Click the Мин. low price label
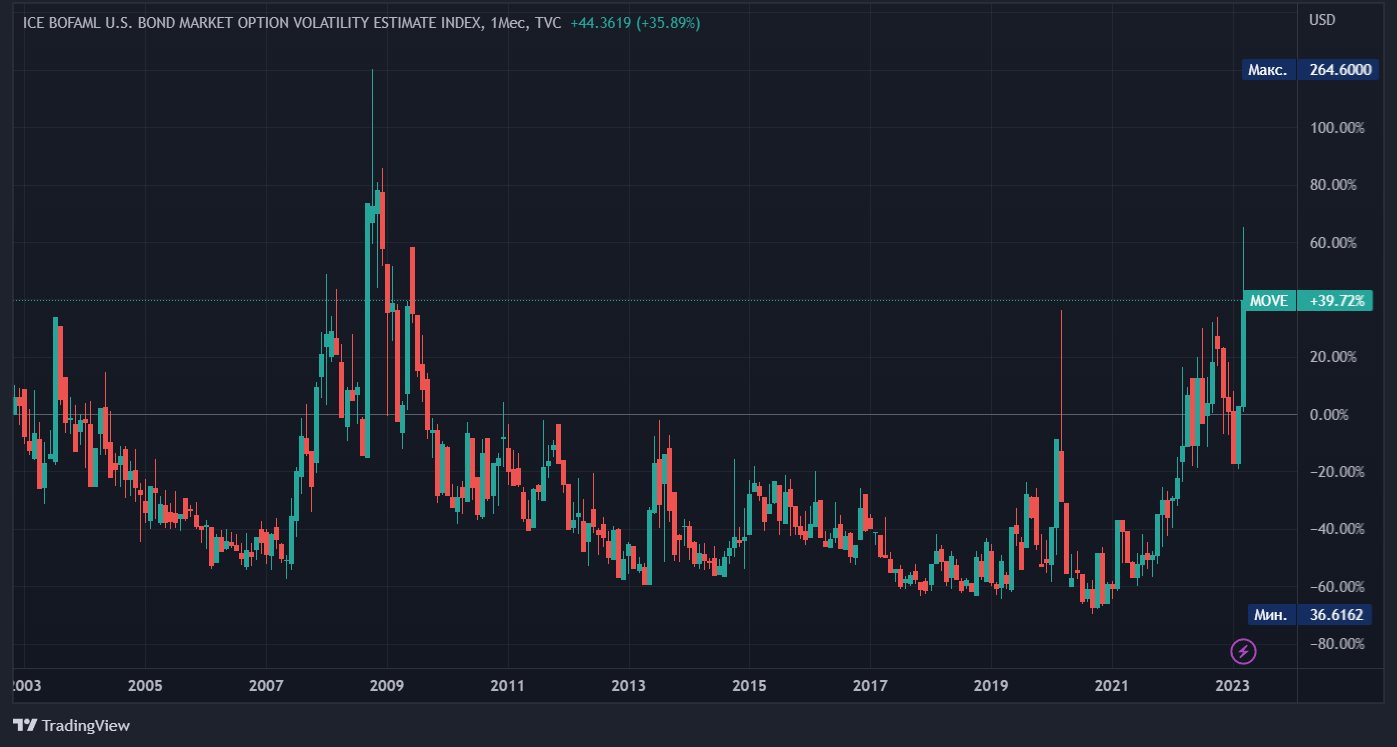Image resolution: width=1397 pixels, height=747 pixels. pyautogui.click(x=1272, y=615)
